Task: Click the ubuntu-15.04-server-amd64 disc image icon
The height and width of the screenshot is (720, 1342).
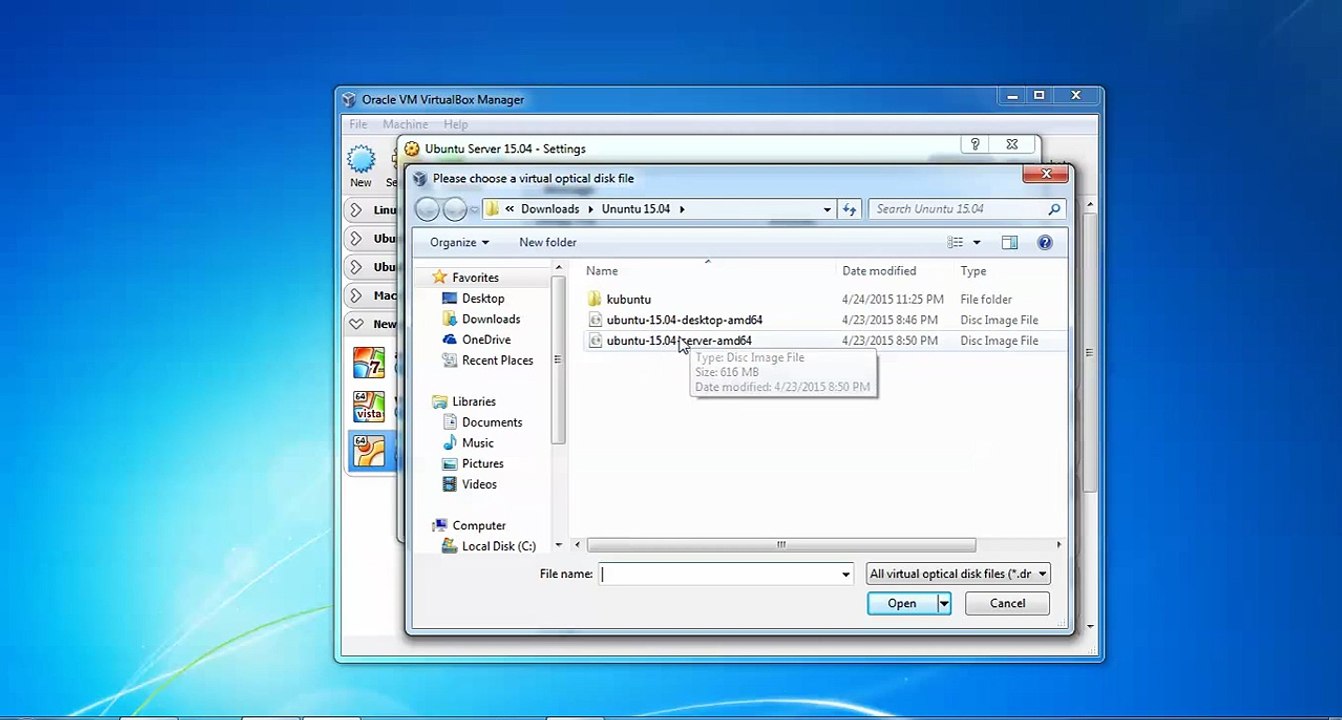Action: click(595, 341)
